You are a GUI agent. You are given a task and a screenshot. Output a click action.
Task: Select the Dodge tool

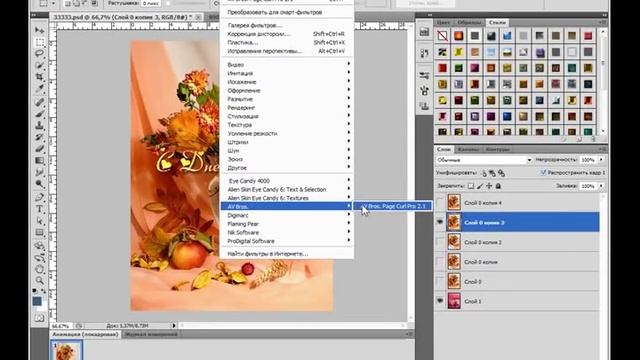tap(40, 184)
